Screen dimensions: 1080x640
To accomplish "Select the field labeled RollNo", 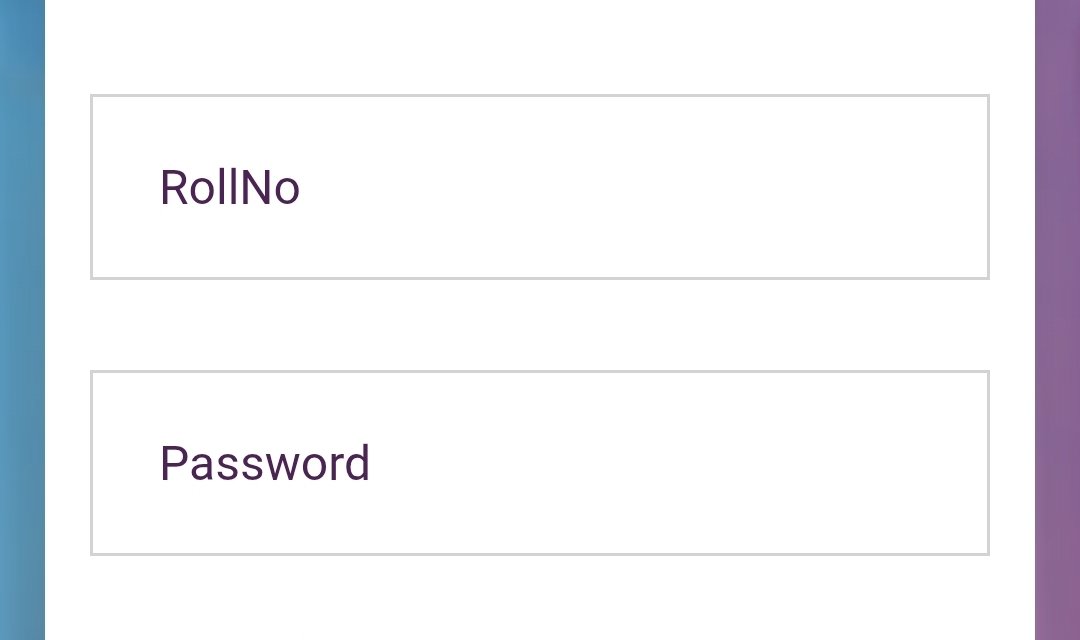I will (x=540, y=187).
